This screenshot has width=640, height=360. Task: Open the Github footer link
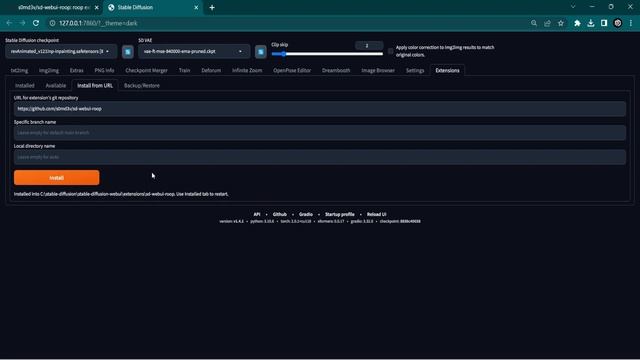pos(280,214)
